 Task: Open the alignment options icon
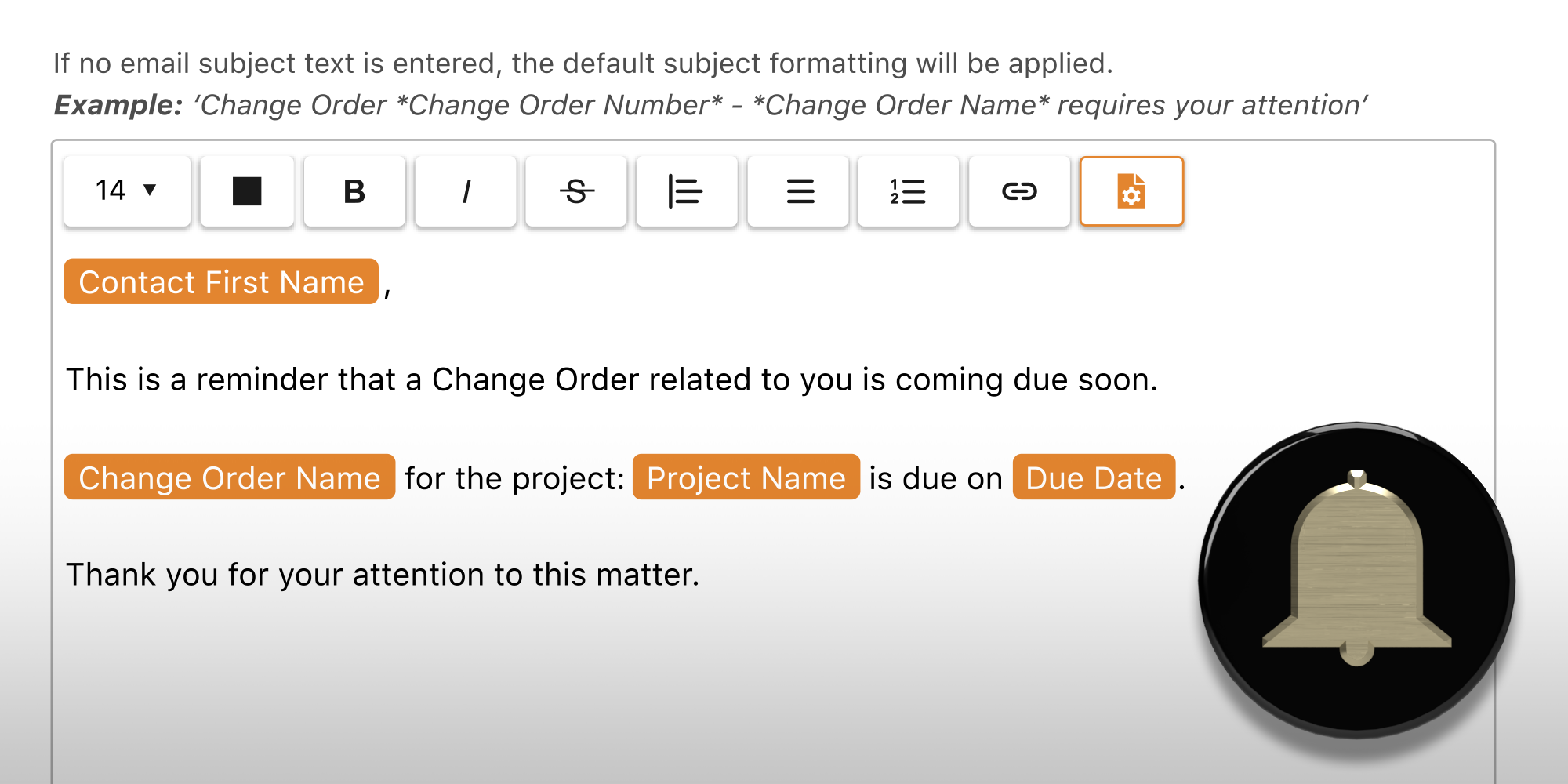click(686, 191)
